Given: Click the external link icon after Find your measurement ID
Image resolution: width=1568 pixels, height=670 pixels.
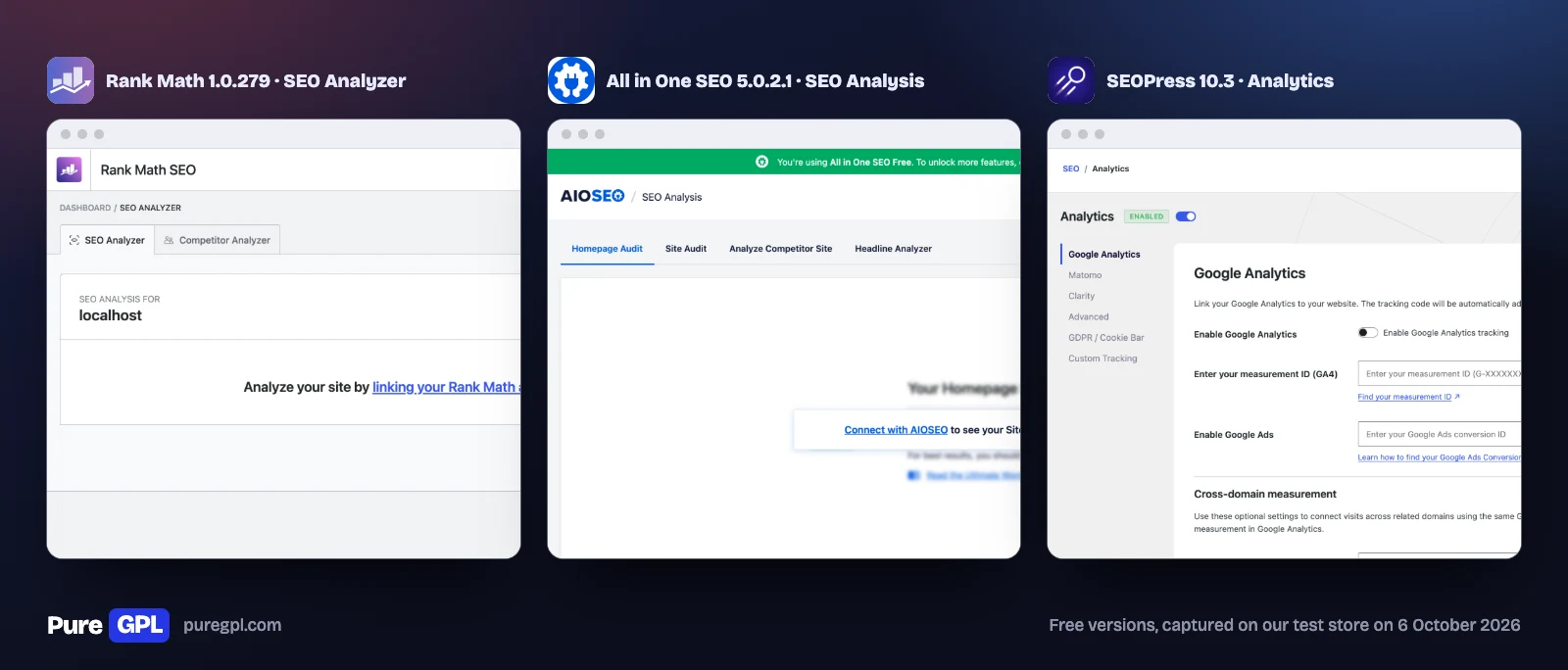Looking at the screenshot, I should (x=1457, y=397).
